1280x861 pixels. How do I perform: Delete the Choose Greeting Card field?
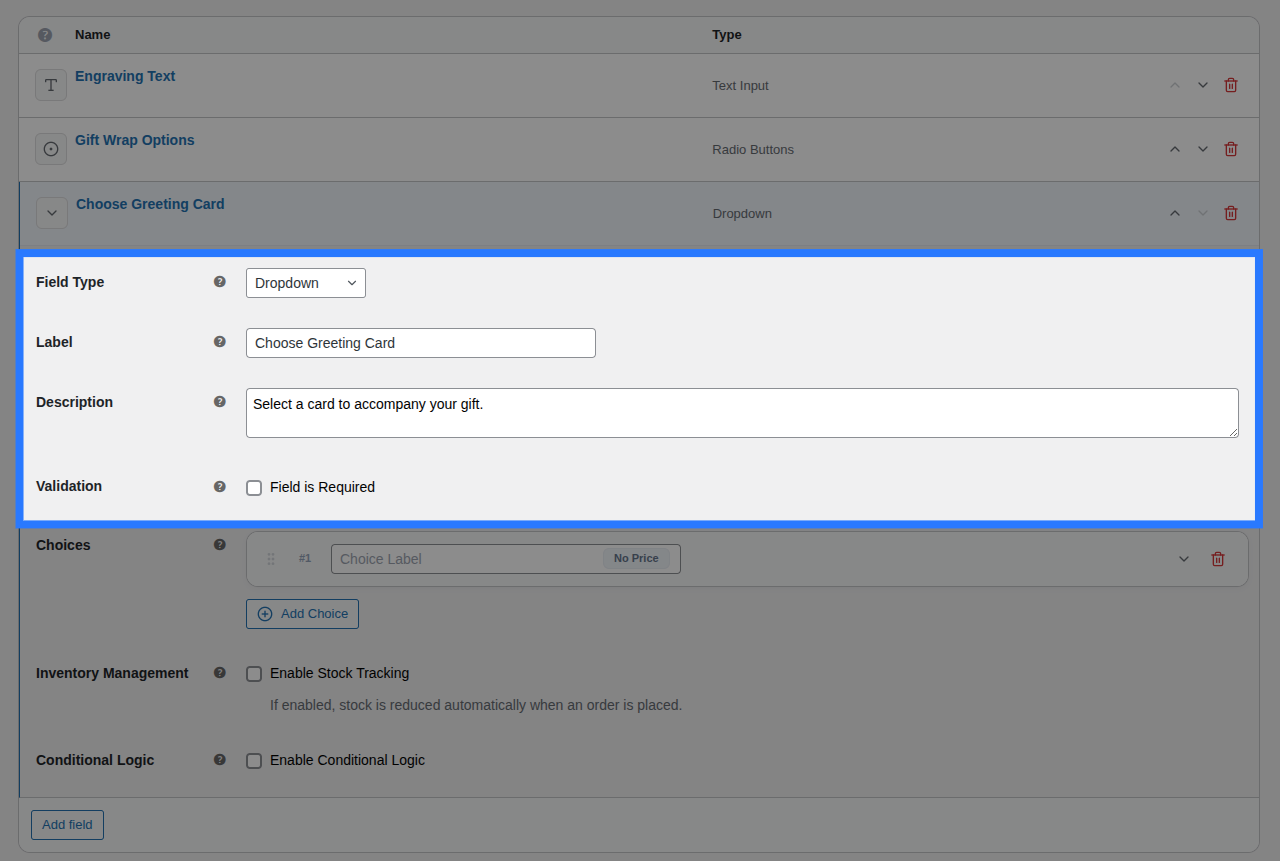coord(1231,213)
